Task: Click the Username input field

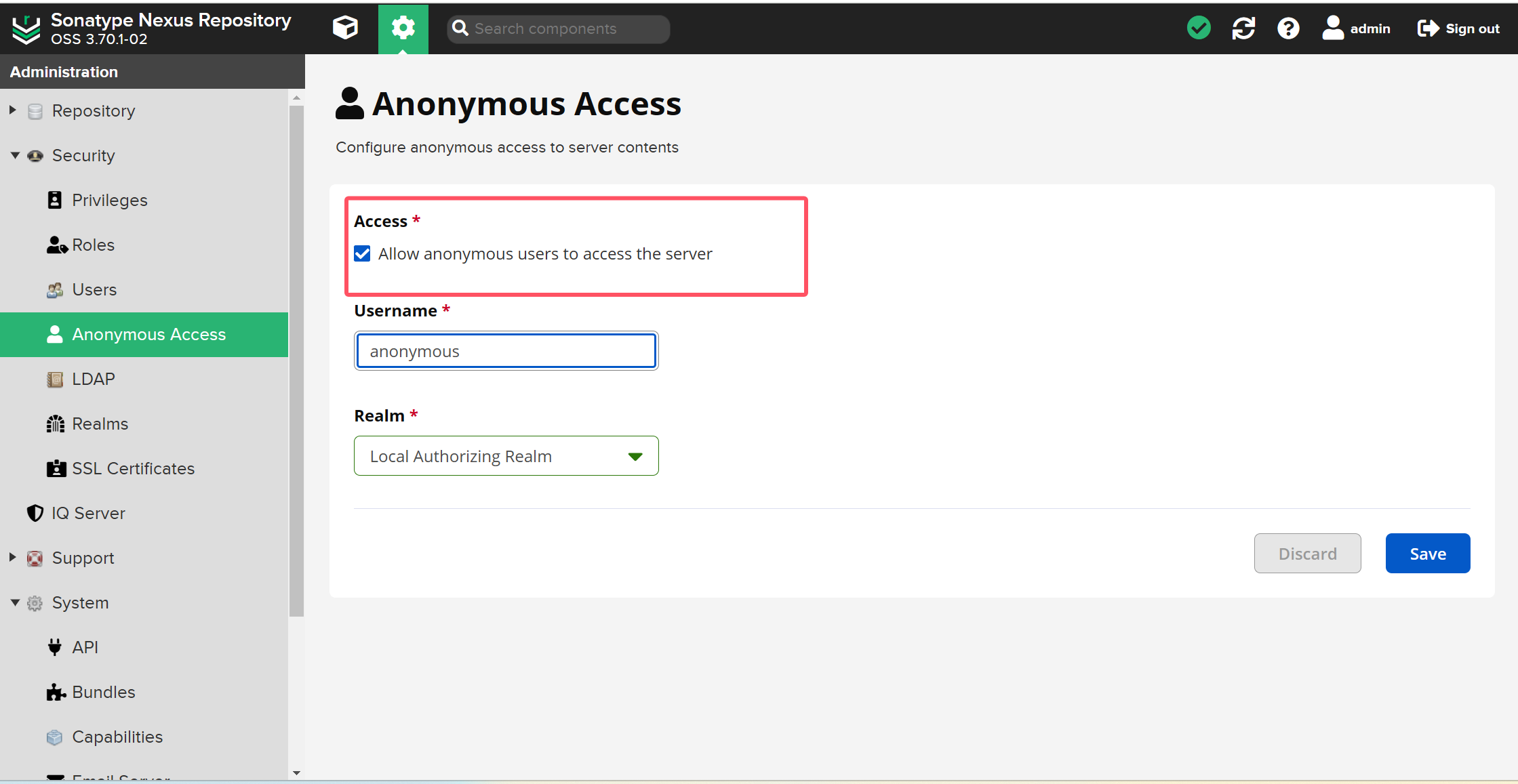Action: pos(506,351)
